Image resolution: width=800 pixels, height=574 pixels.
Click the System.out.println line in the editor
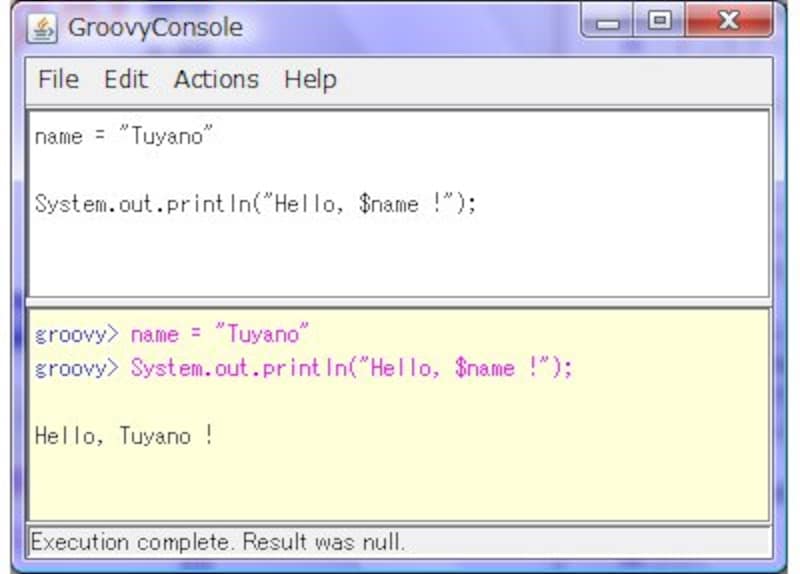(x=256, y=204)
